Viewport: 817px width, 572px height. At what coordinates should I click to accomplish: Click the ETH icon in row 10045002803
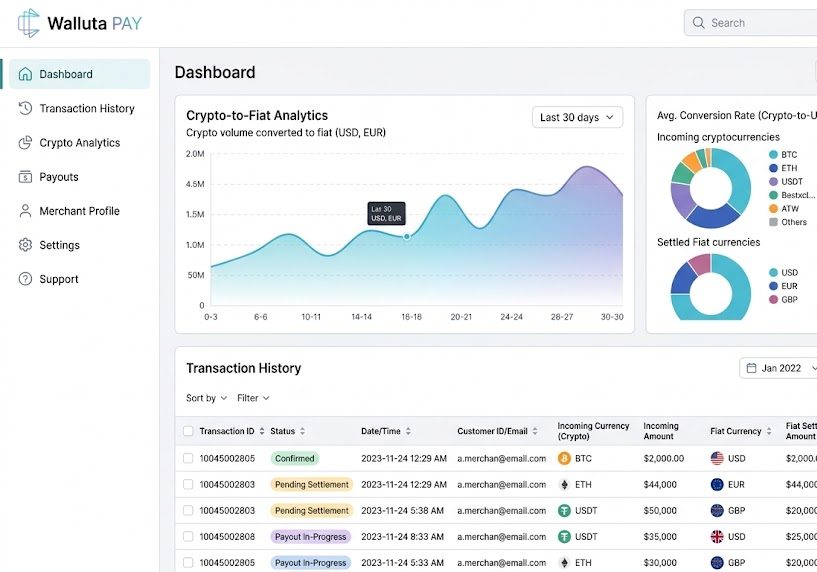coord(564,484)
